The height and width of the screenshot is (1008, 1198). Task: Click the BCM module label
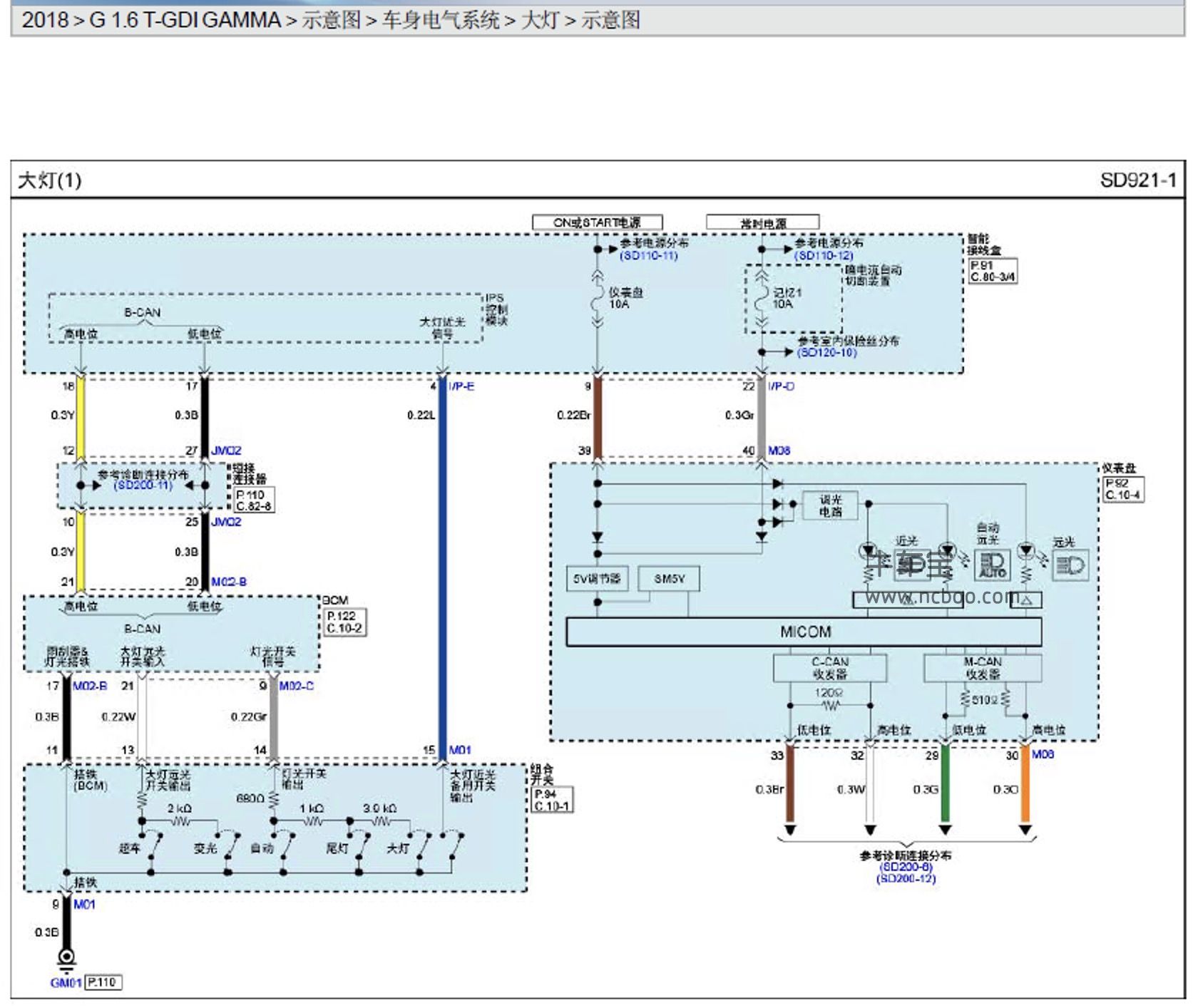point(334,600)
